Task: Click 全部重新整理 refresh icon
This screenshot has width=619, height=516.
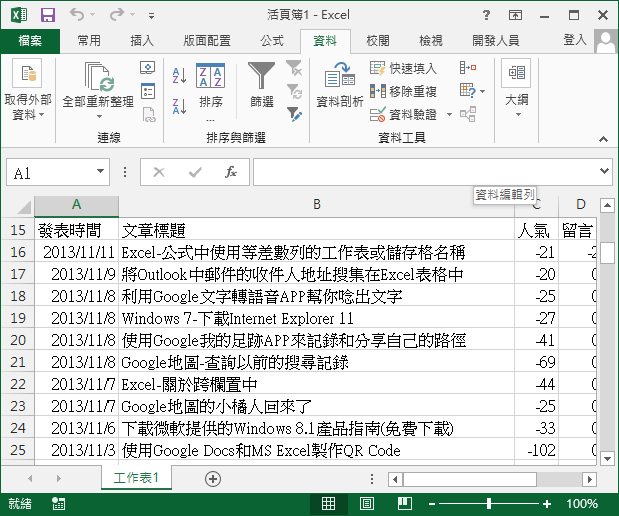Action: point(99,77)
